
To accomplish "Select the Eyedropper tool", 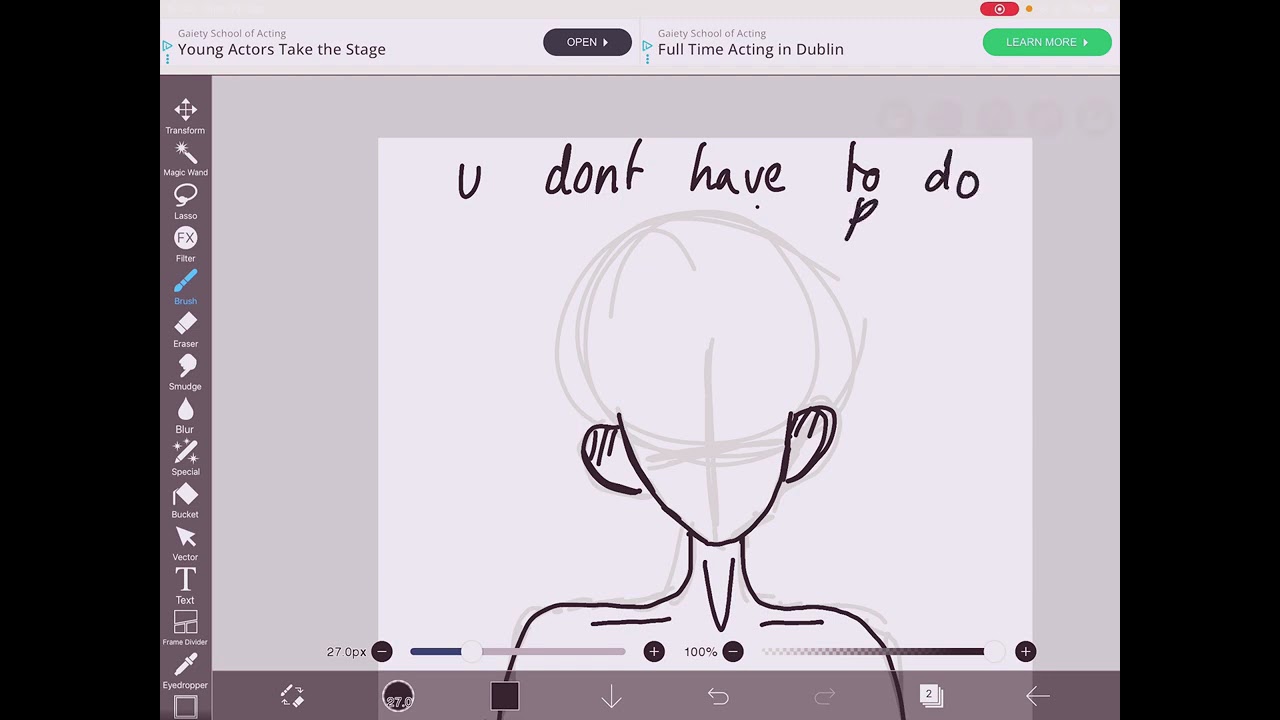I will (x=185, y=671).
